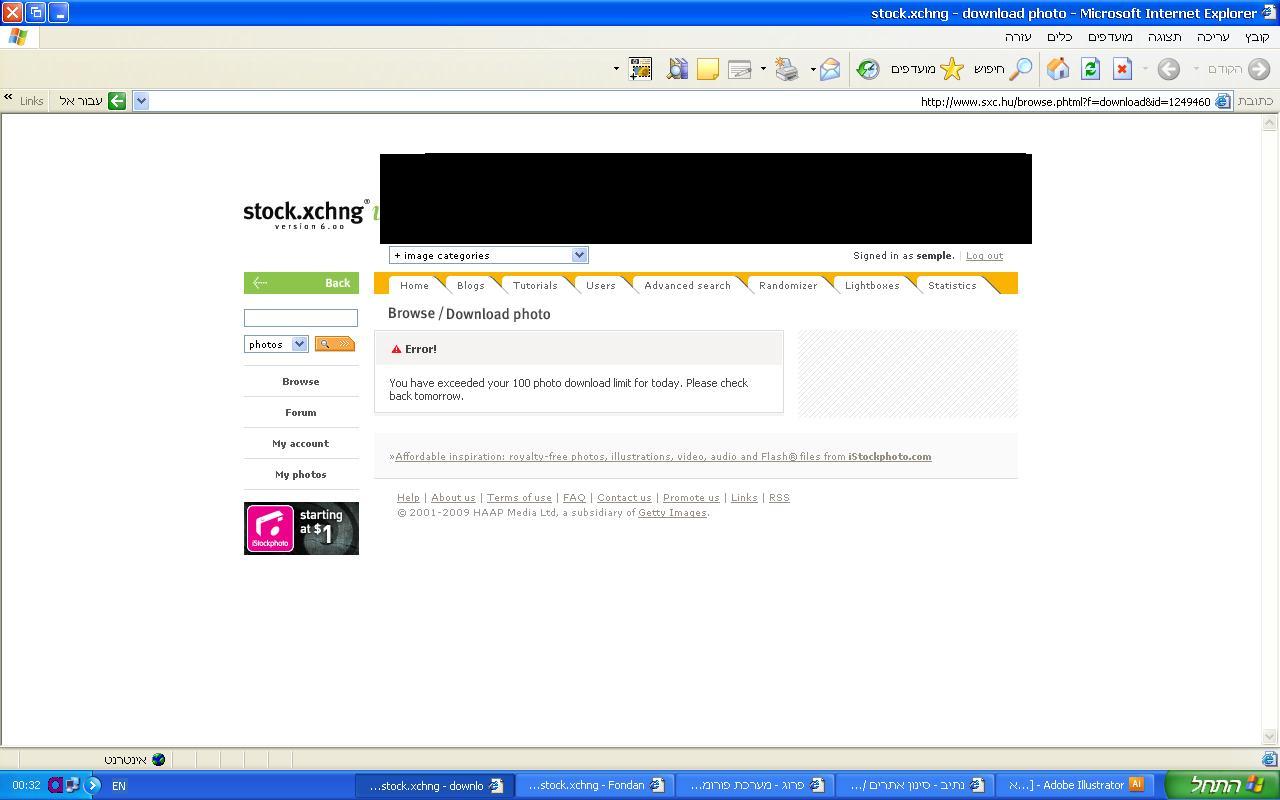Open the תצוגה (View) menu

tap(1165, 37)
